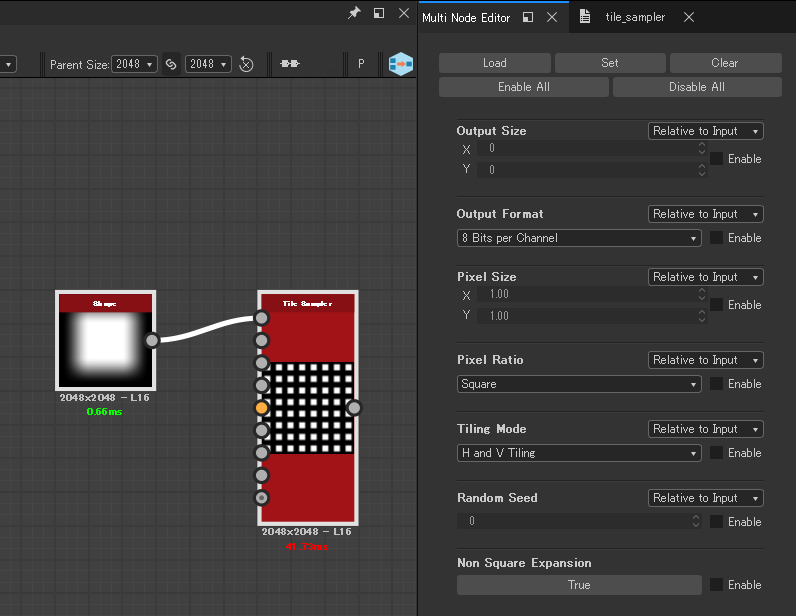The width and height of the screenshot is (796, 616).
Task: Close the Multi Node Editor panel
Action: click(552, 17)
